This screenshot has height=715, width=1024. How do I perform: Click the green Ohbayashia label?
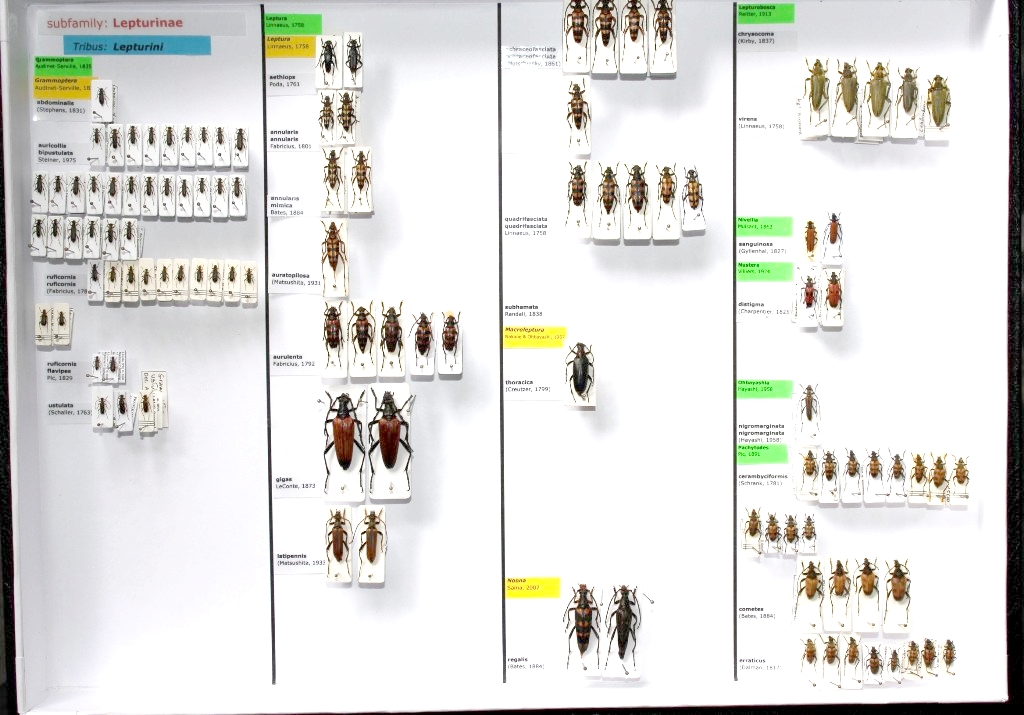[x=764, y=389]
